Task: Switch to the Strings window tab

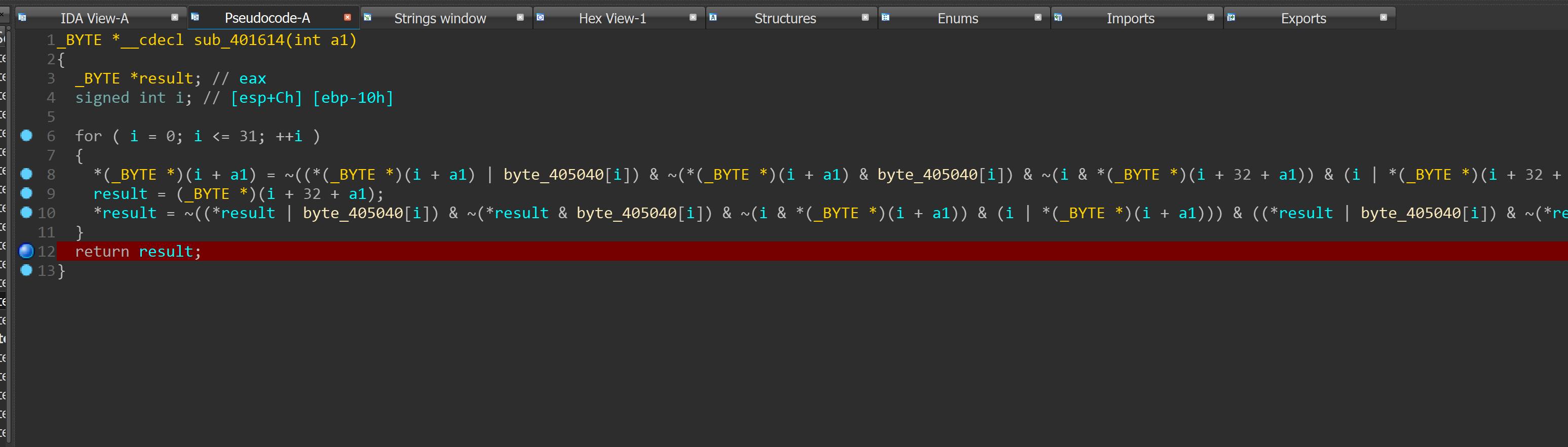Action: tap(439, 18)
